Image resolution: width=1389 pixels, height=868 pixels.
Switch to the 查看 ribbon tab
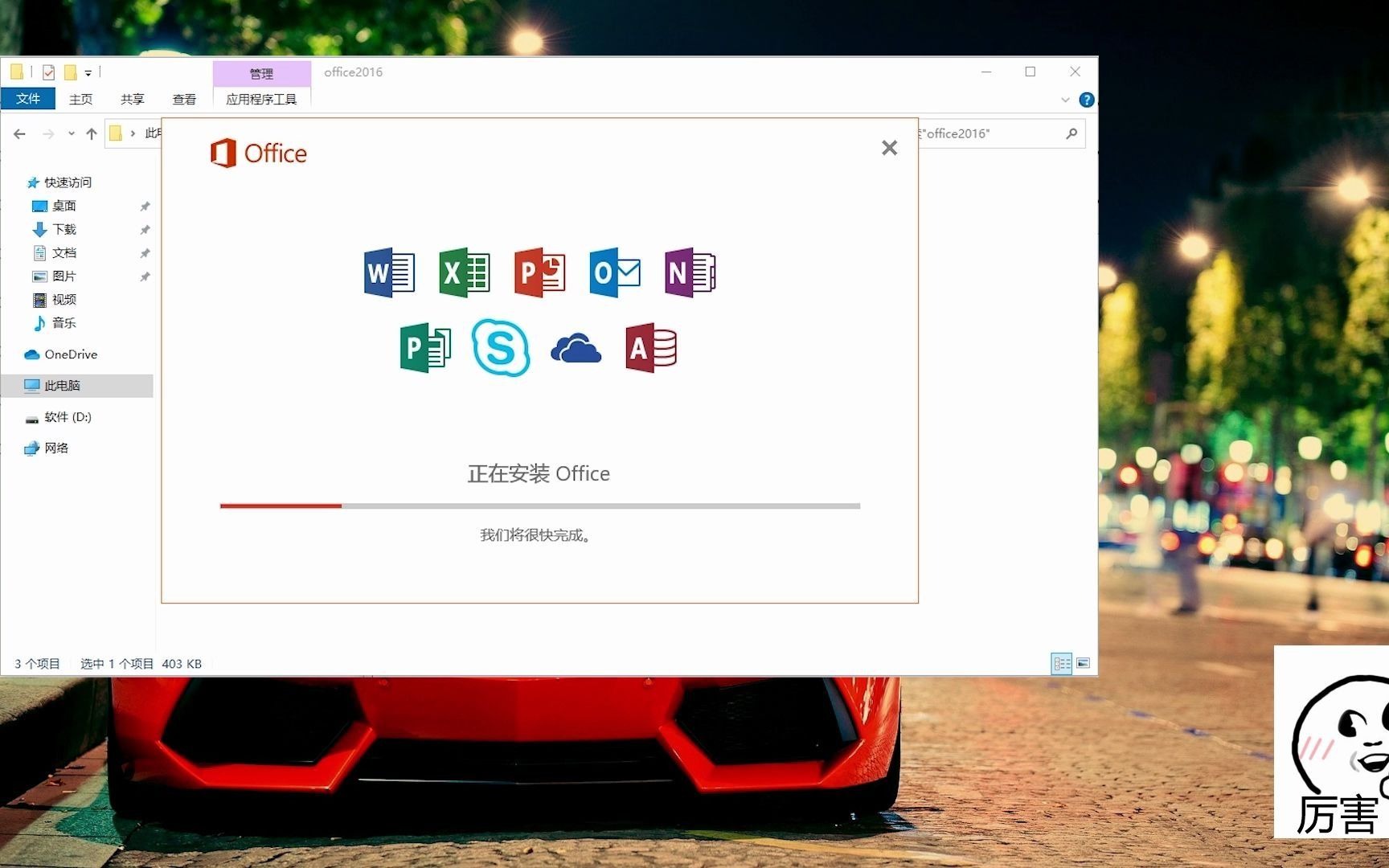point(184,99)
